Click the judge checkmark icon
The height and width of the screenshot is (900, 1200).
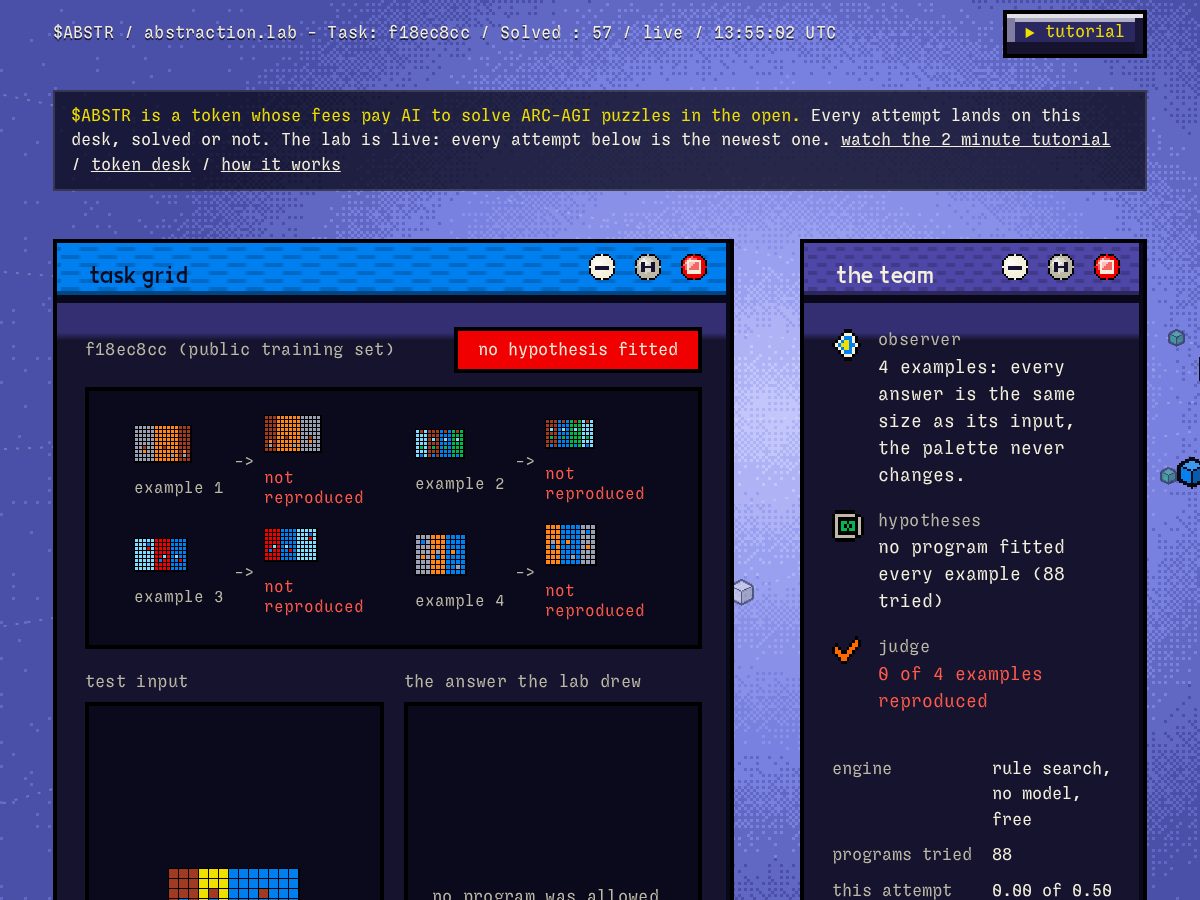point(847,652)
